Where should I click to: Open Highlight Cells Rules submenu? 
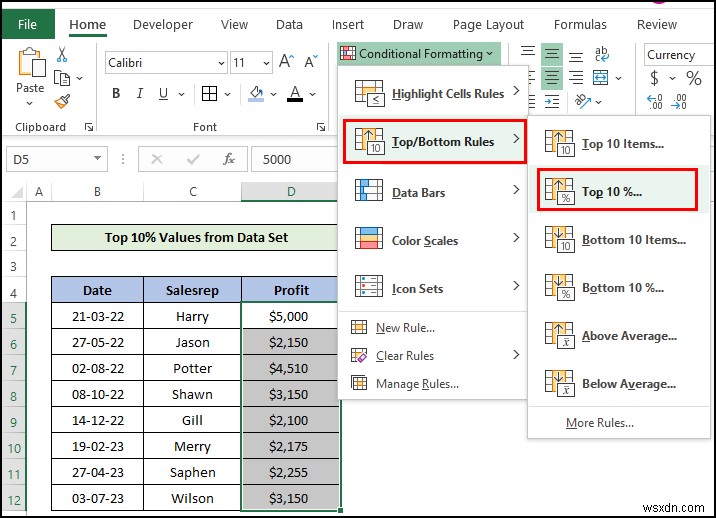433,93
